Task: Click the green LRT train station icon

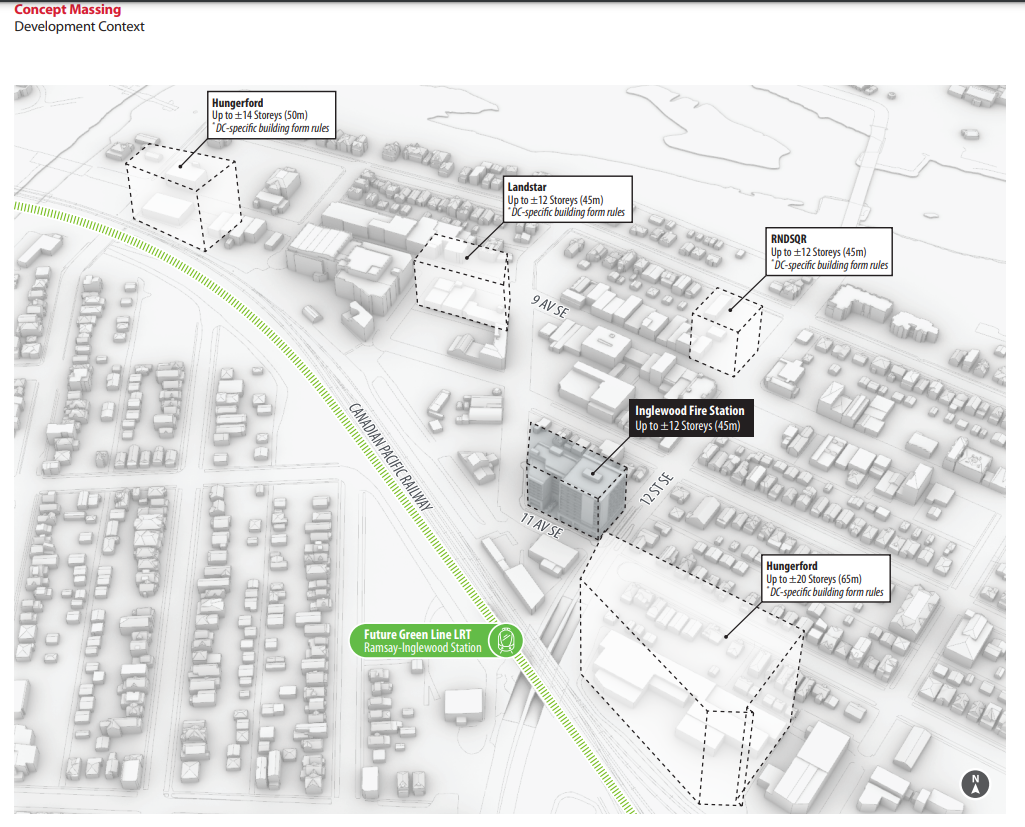Action: pos(503,641)
